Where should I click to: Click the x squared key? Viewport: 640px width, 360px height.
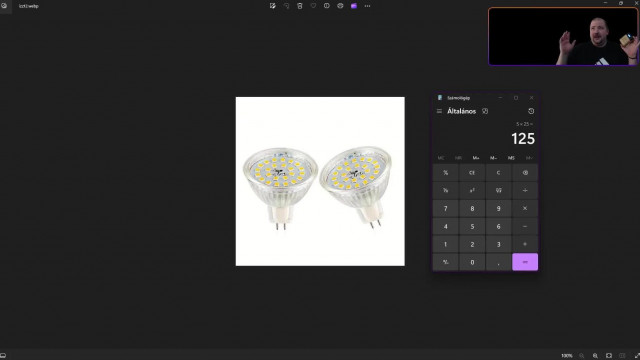tap(472, 191)
